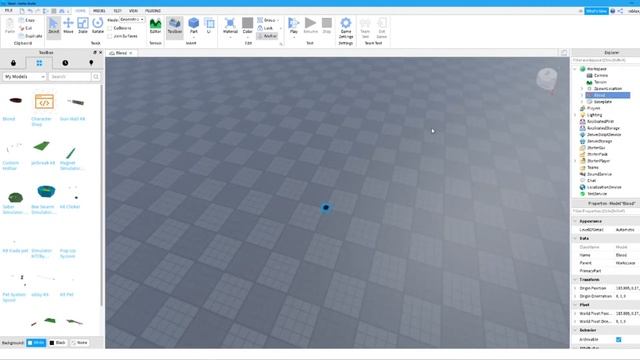Set Toolbox background to Black
The image size is (640, 360).
click(58, 342)
